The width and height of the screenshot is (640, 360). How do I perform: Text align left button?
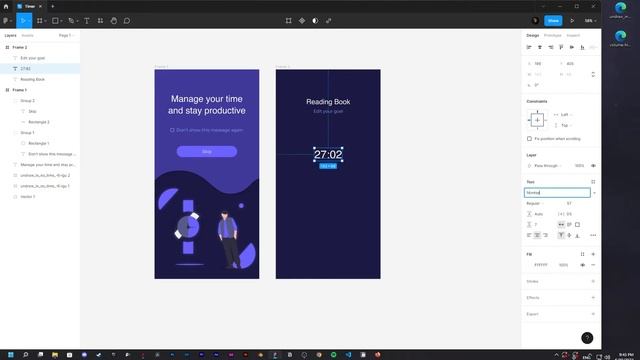point(529,235)
